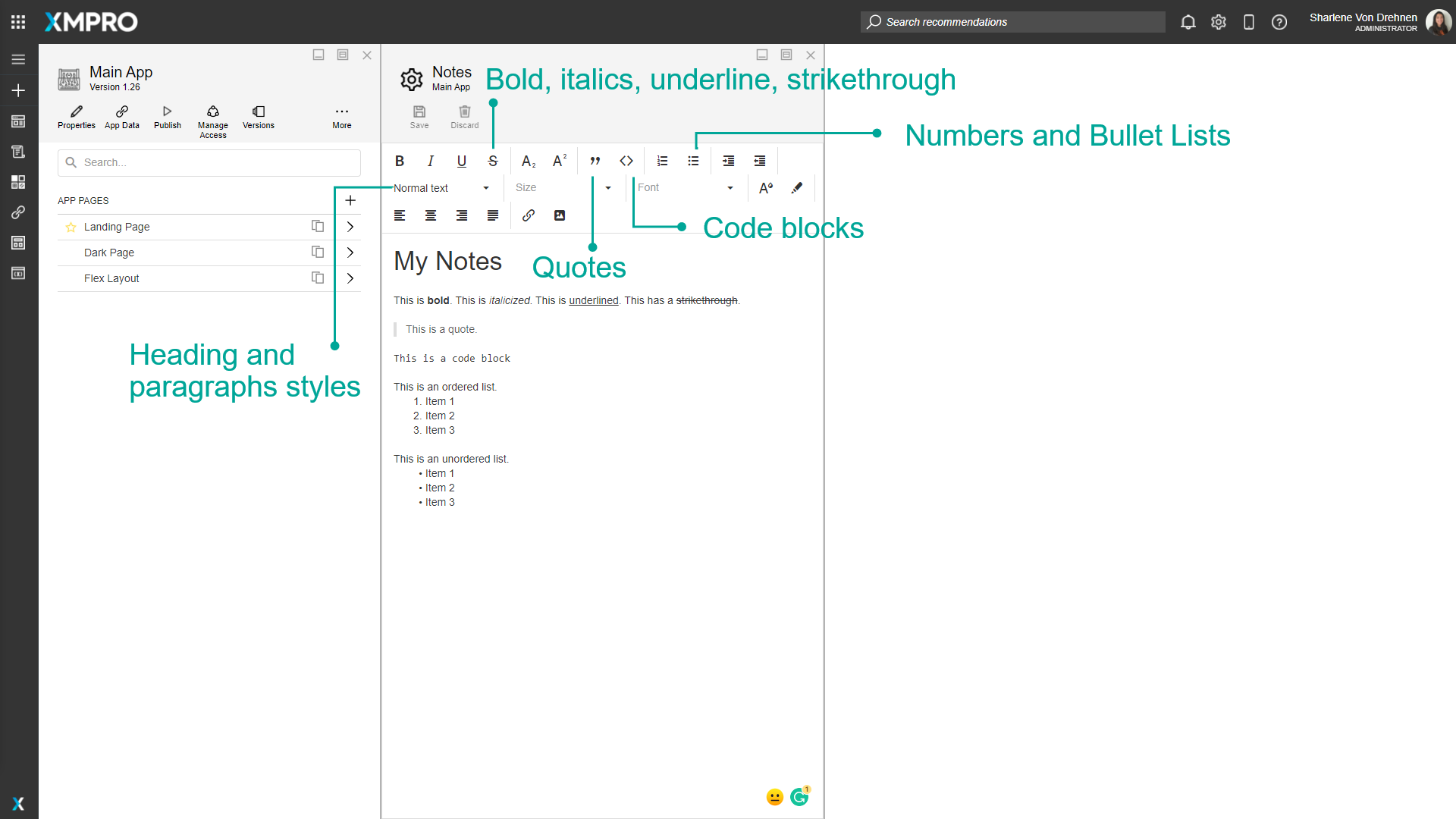Viewport: 1456px width, 819px height.
Task: Open the Grammarly icon in the editor
Action: tap(799, 796)
